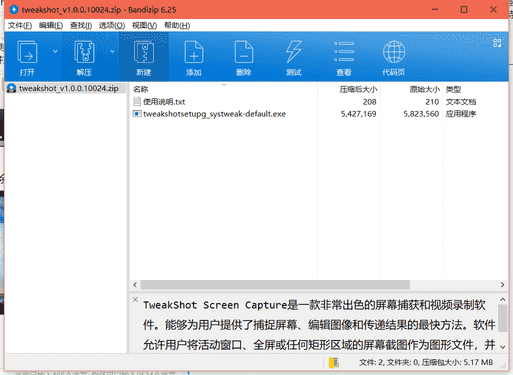Click the compressed size value 208

coord(369,102)
